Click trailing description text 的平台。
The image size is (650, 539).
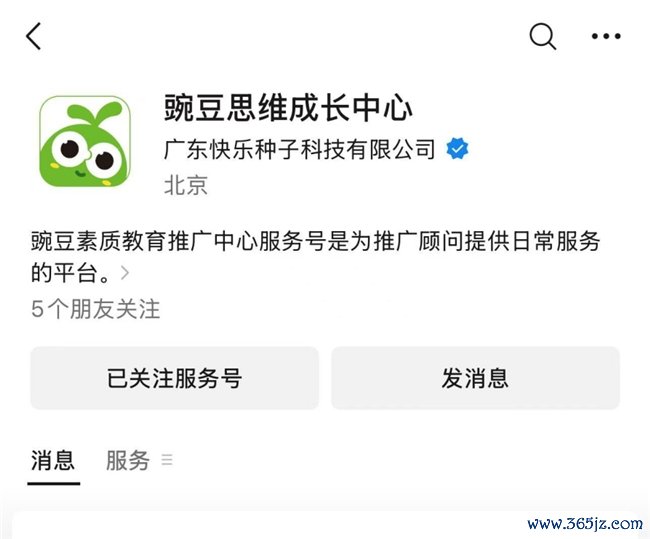[70, 273]
